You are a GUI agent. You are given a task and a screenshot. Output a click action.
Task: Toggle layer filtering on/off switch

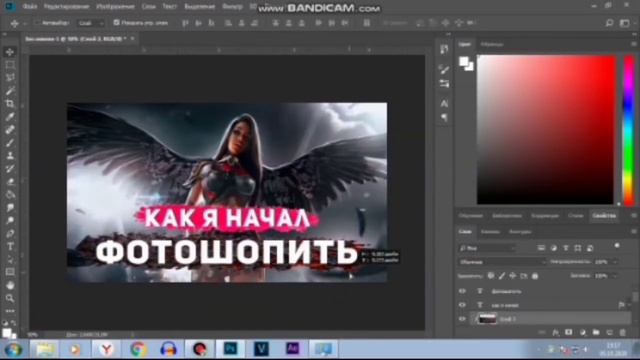tap(617, 246)
